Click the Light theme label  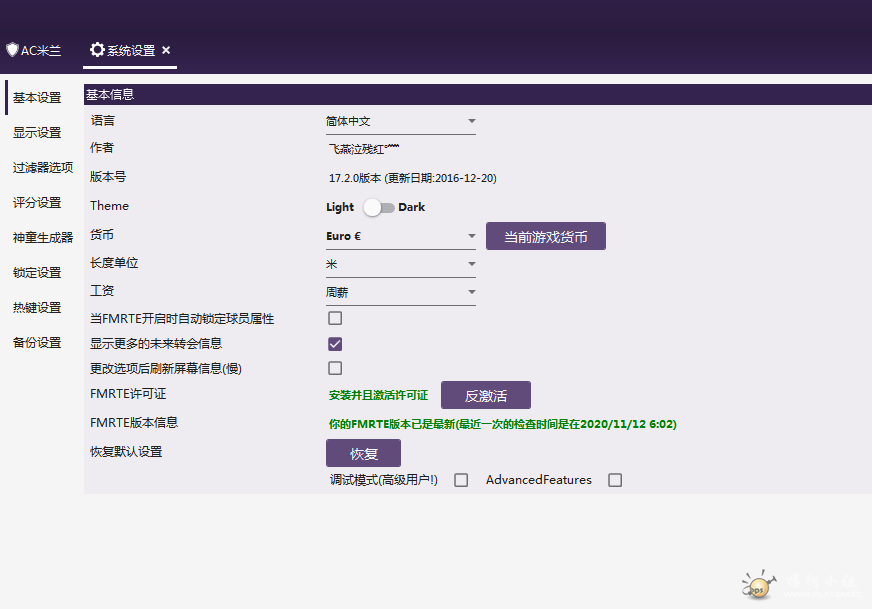coord(340,207)
